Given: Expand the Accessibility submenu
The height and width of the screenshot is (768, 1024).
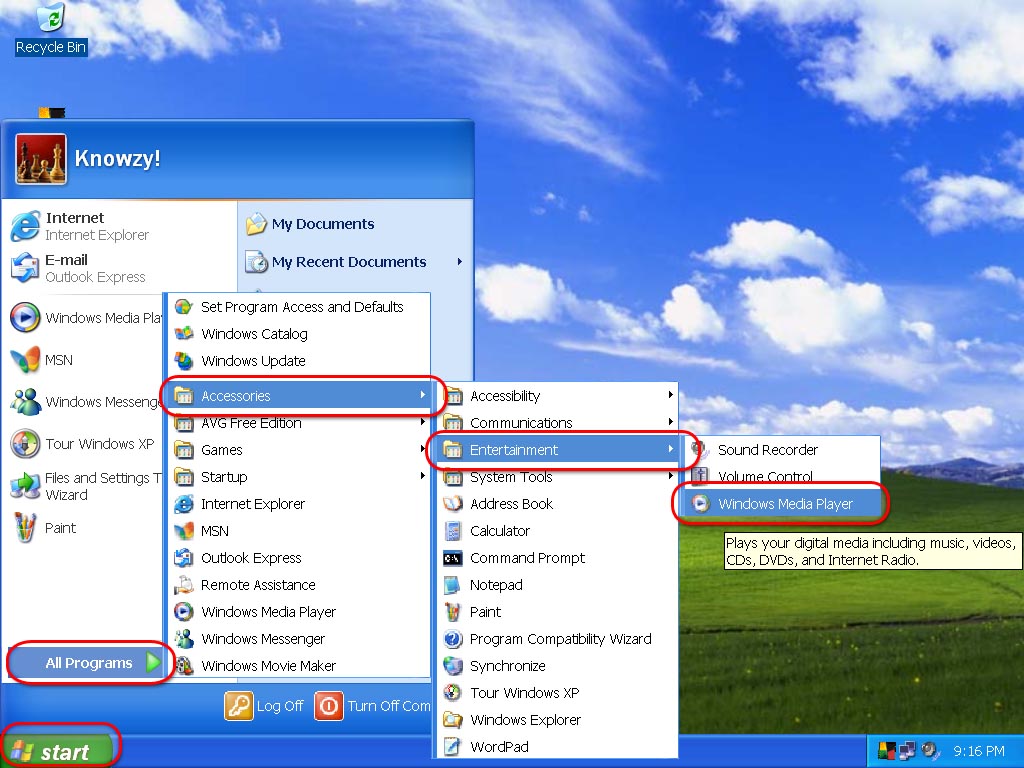Looking at the screenshot, I should click(558, 396).
